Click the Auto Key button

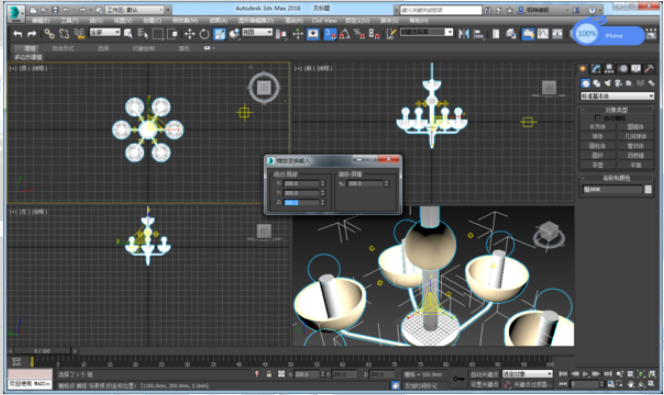coord(484,374)
